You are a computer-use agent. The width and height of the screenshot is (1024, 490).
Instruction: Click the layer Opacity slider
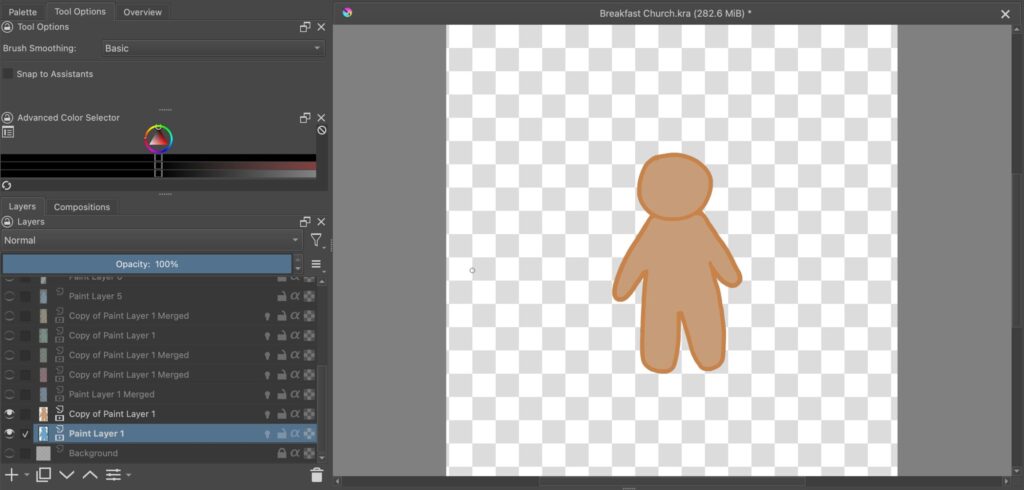tap(146, 264)
